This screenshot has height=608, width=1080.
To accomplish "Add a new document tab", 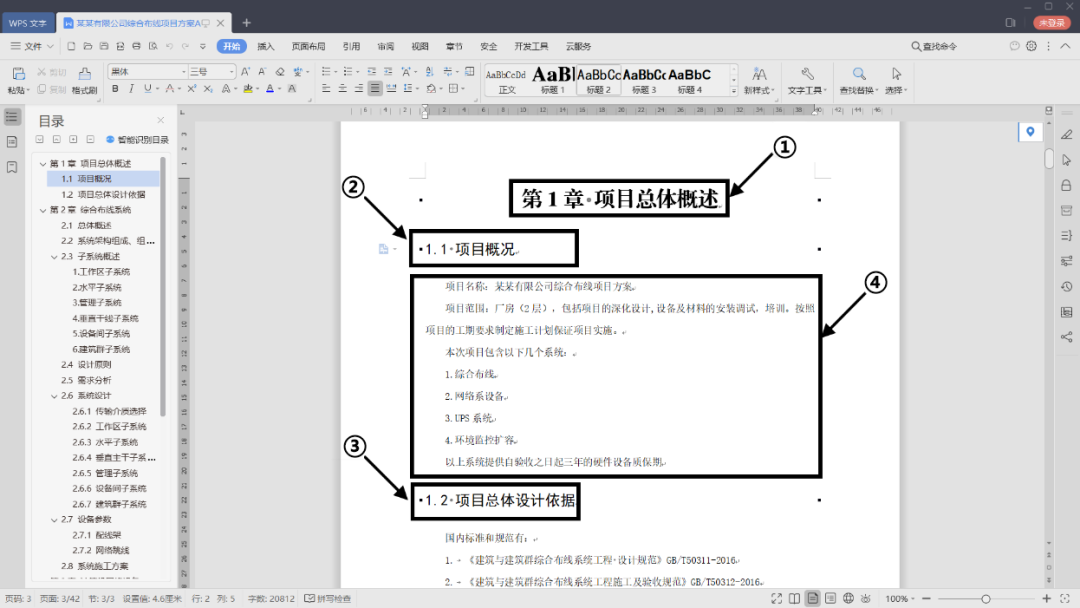I will tap(246, 23).
